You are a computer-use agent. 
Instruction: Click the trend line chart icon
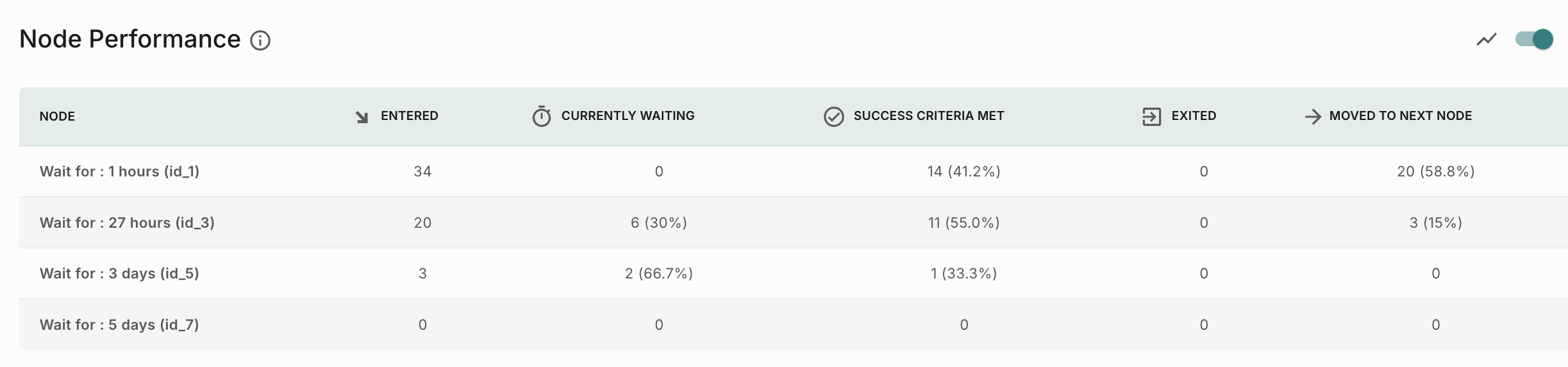point(1486,40)
